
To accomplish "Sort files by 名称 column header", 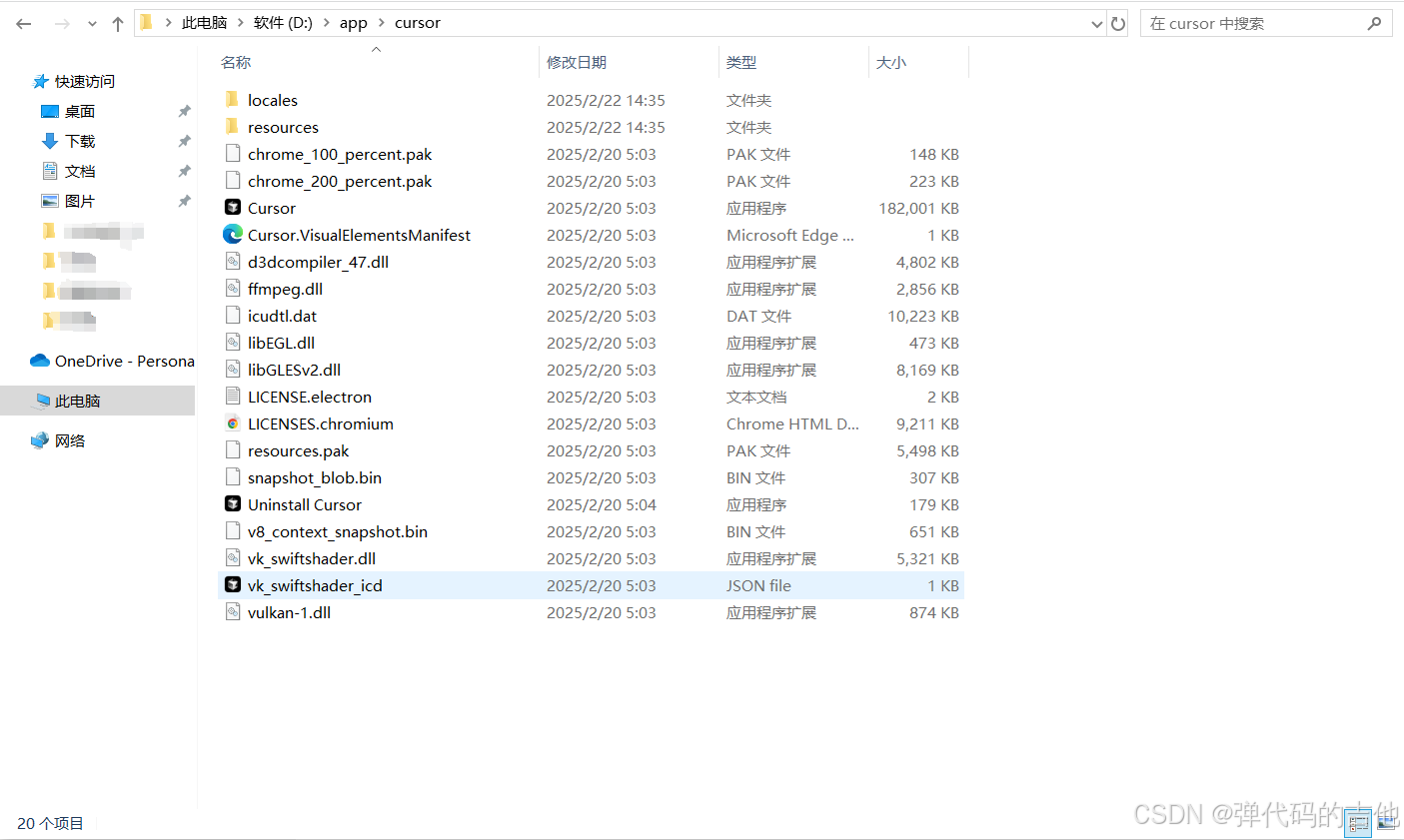I will 236,62.
